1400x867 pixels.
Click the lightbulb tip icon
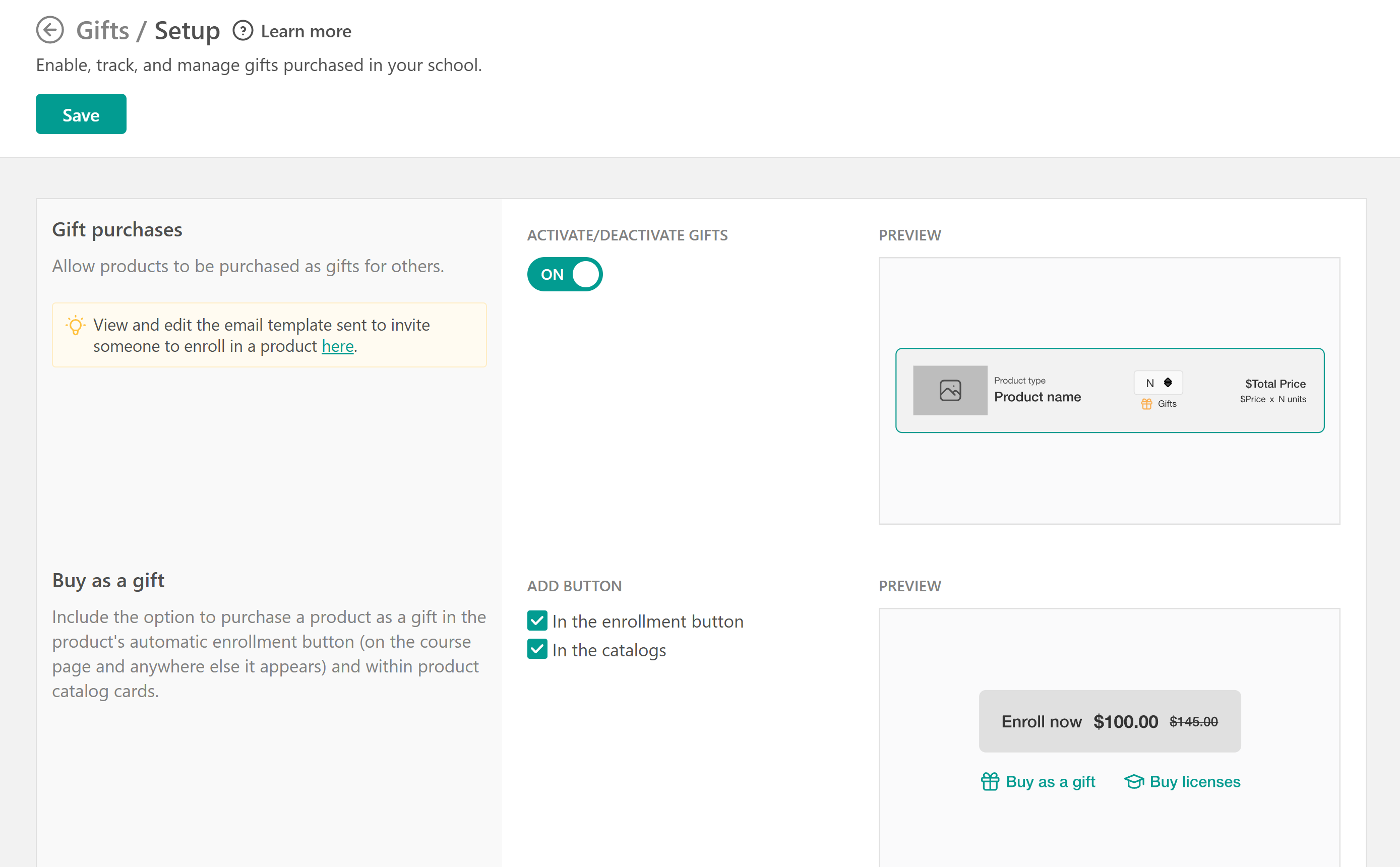point(75,325)
